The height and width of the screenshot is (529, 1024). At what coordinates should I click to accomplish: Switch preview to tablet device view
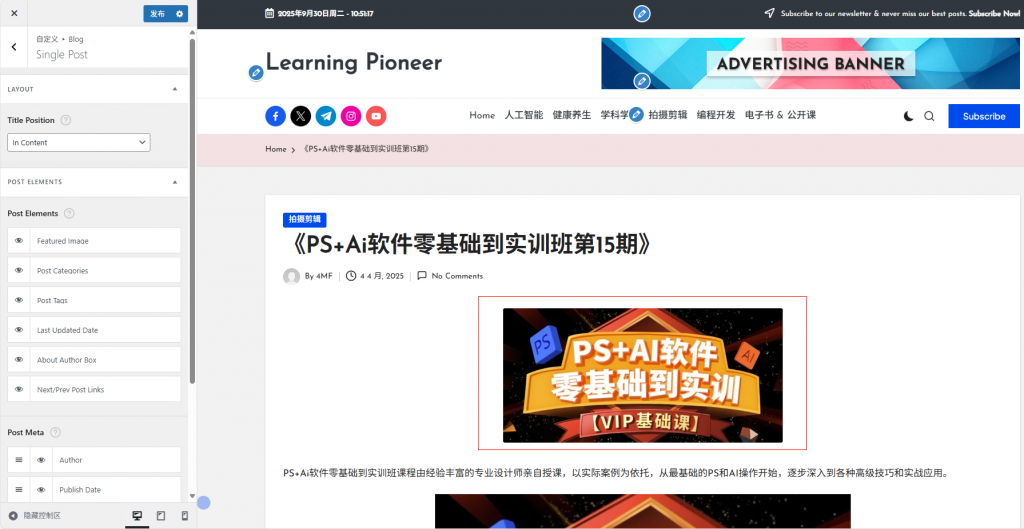[161, 515]
